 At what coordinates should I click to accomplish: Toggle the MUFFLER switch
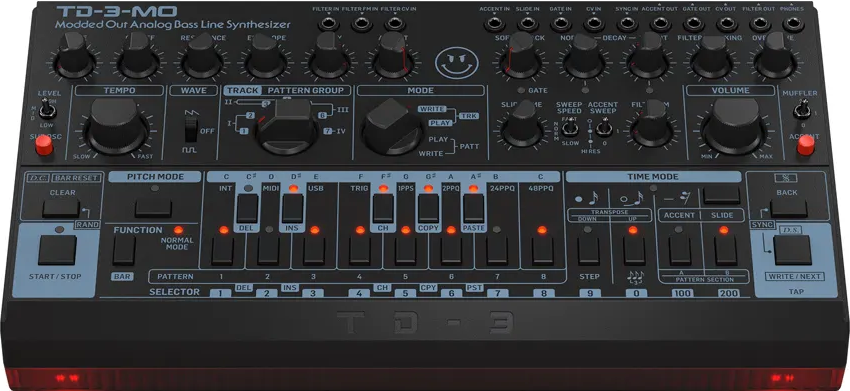click(x=799, y=110)
